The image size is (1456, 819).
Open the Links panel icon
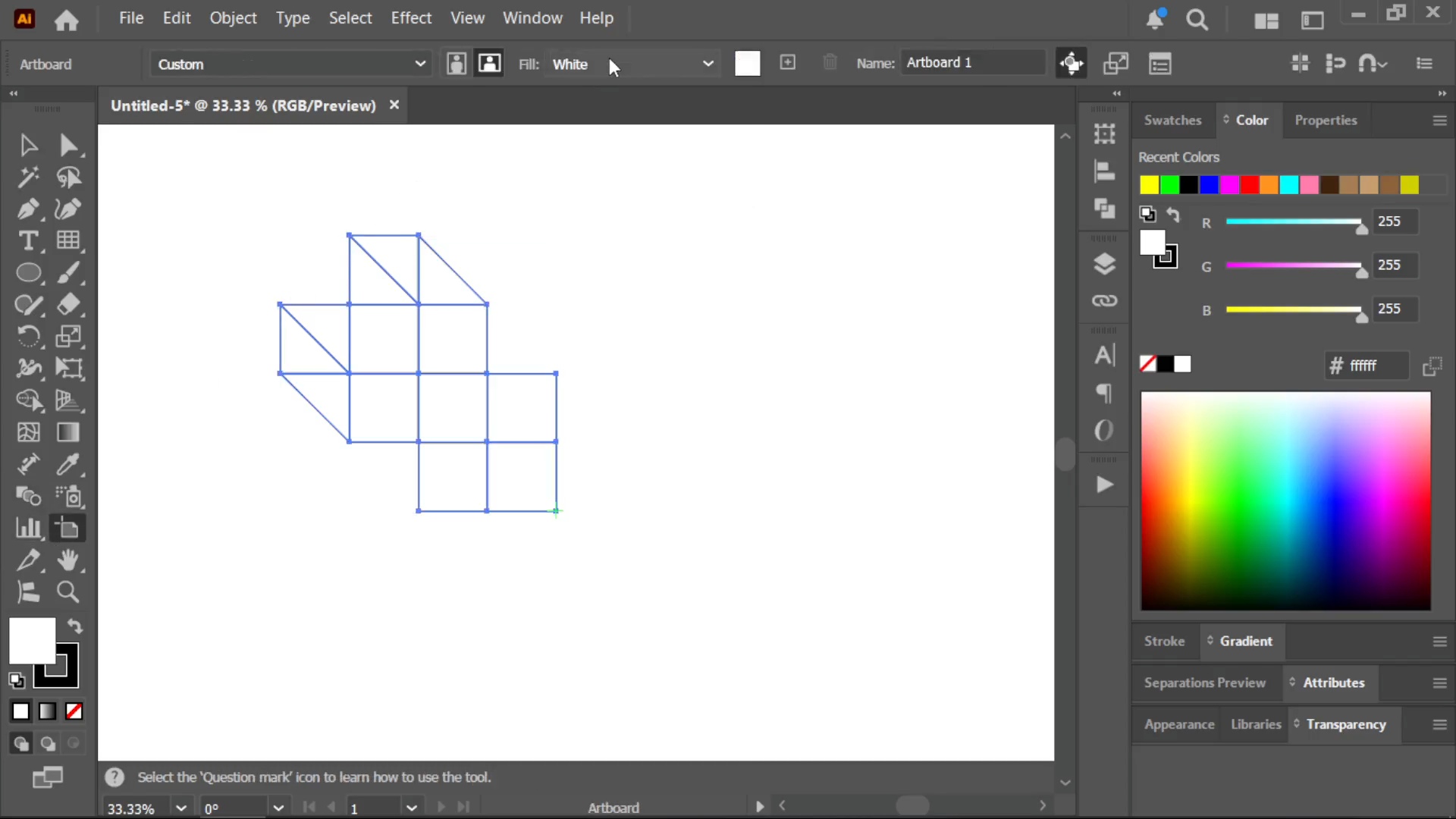tap(1104, 301)
